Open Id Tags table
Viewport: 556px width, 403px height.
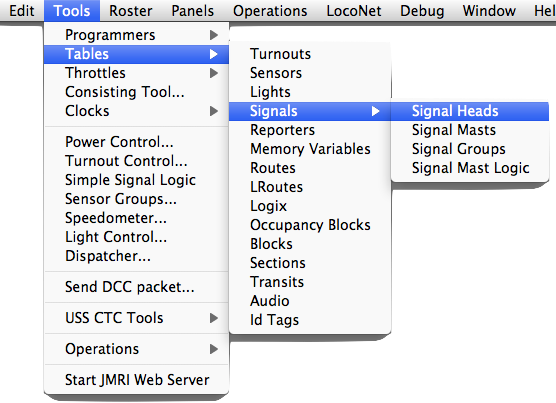tap(310, 320)
